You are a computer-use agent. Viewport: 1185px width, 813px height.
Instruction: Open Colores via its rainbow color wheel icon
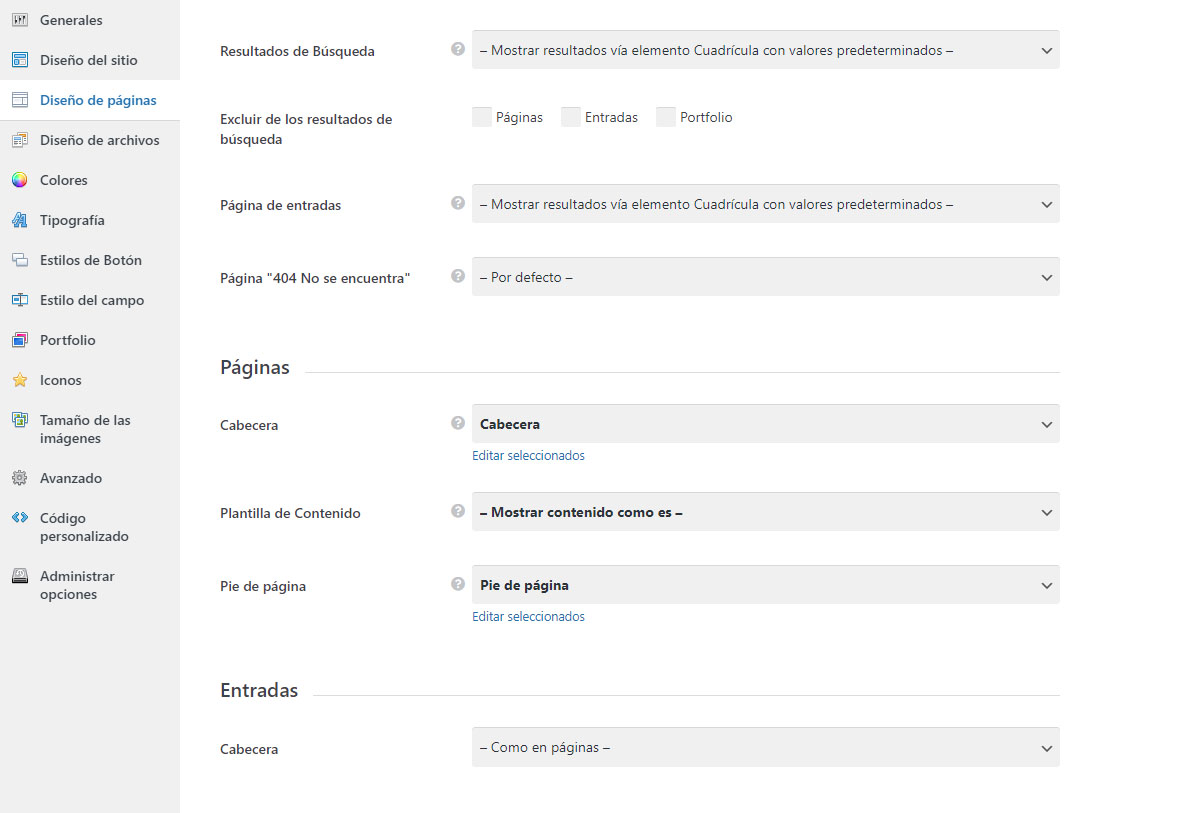pos(20,180)
